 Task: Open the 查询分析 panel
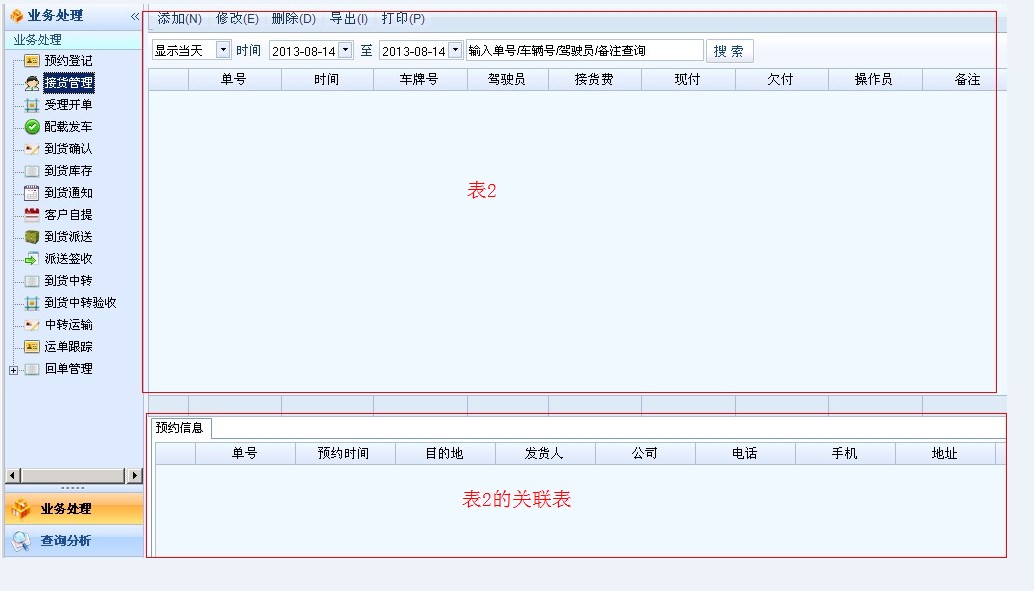point(74,541)
